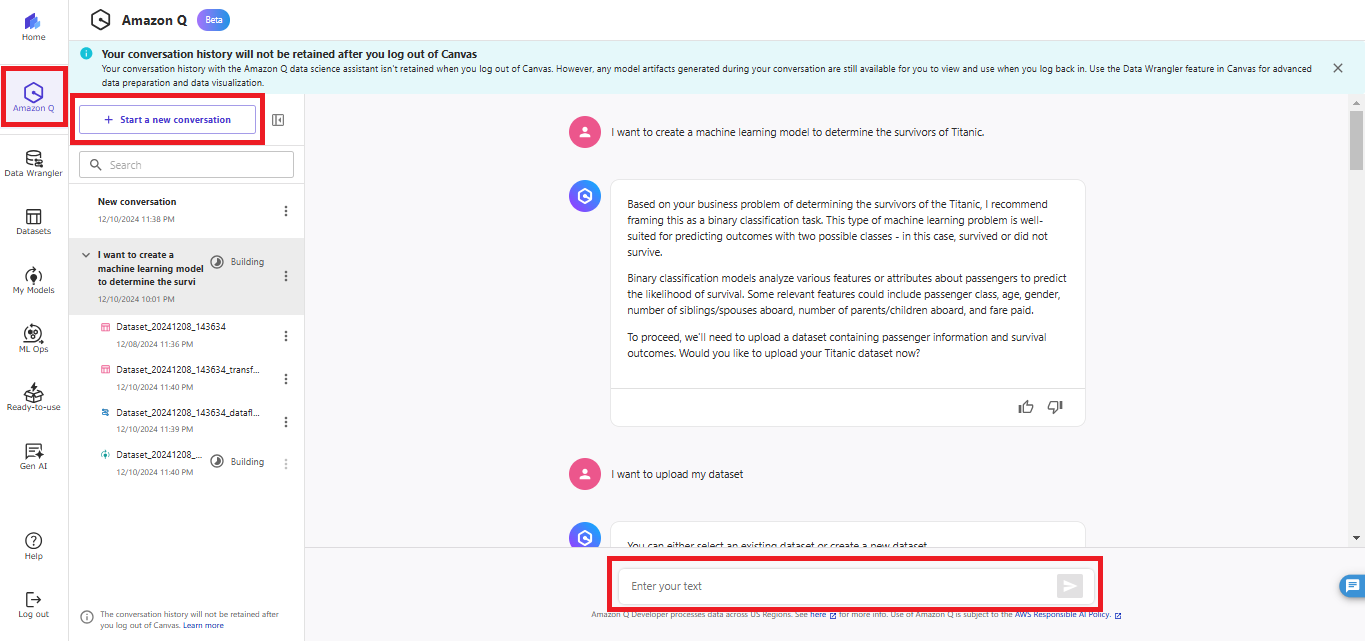This screenshot has width=1365, height=641.
Task: Click user avatar next to Titanic message
Action: [x=585, y=132]
